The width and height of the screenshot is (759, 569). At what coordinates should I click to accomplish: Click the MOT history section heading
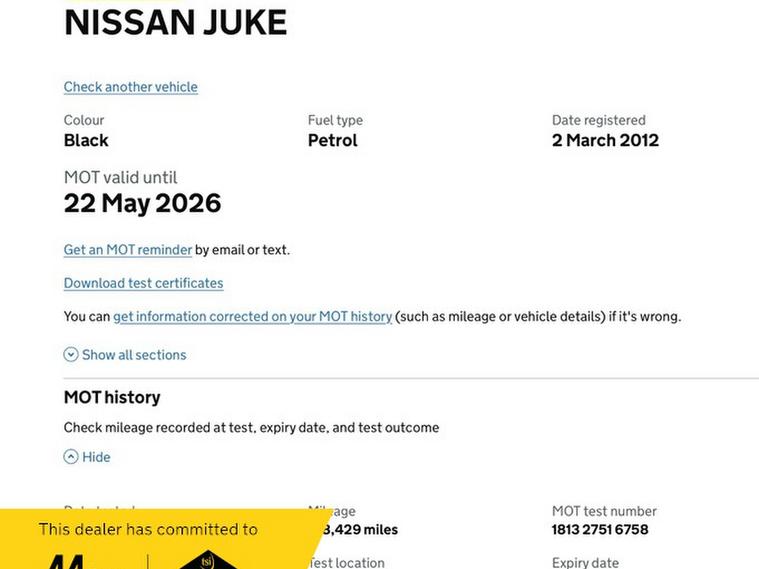tap(112, 397)
